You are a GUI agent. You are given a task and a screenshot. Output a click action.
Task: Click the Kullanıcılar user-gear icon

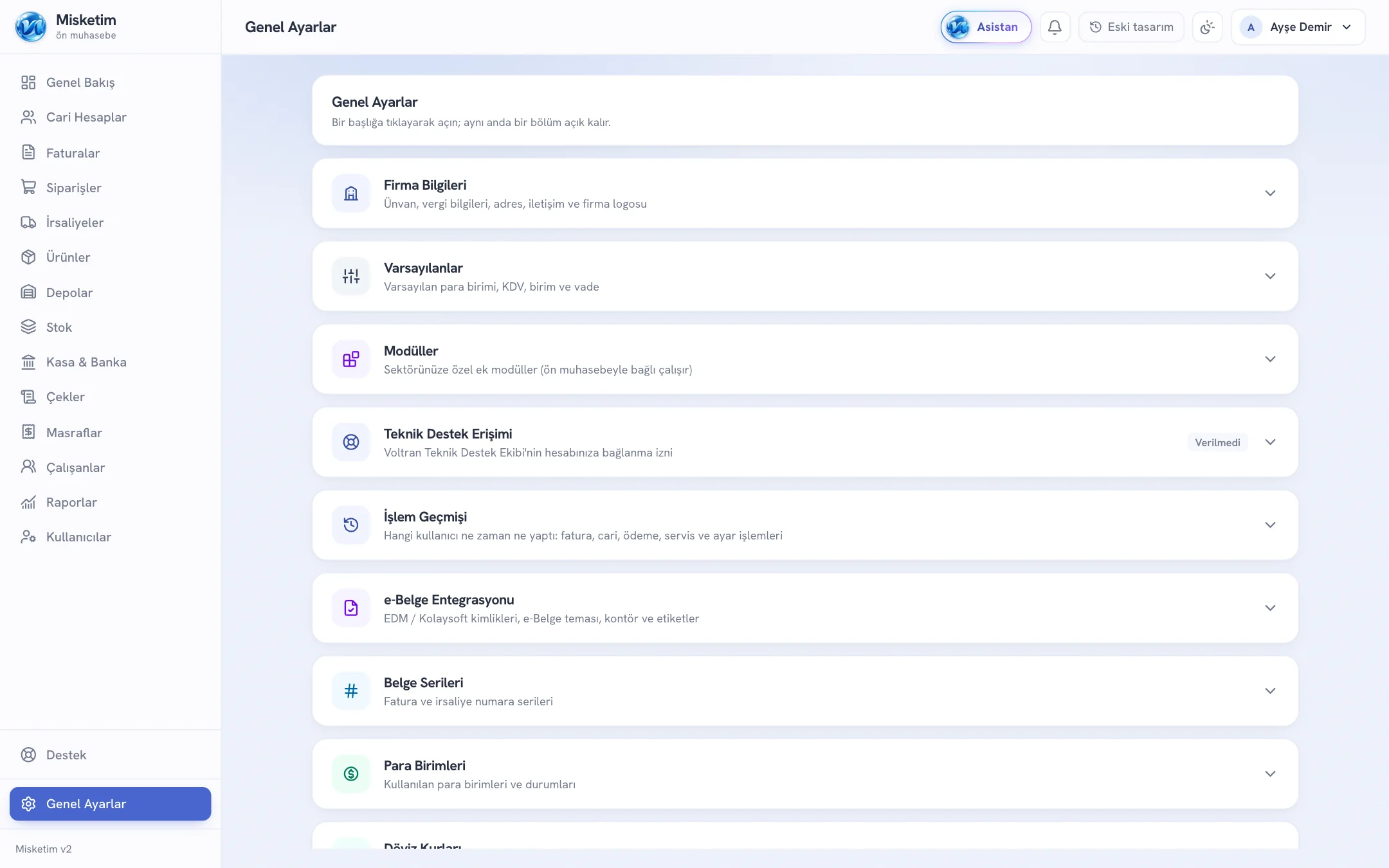[28, 537]
